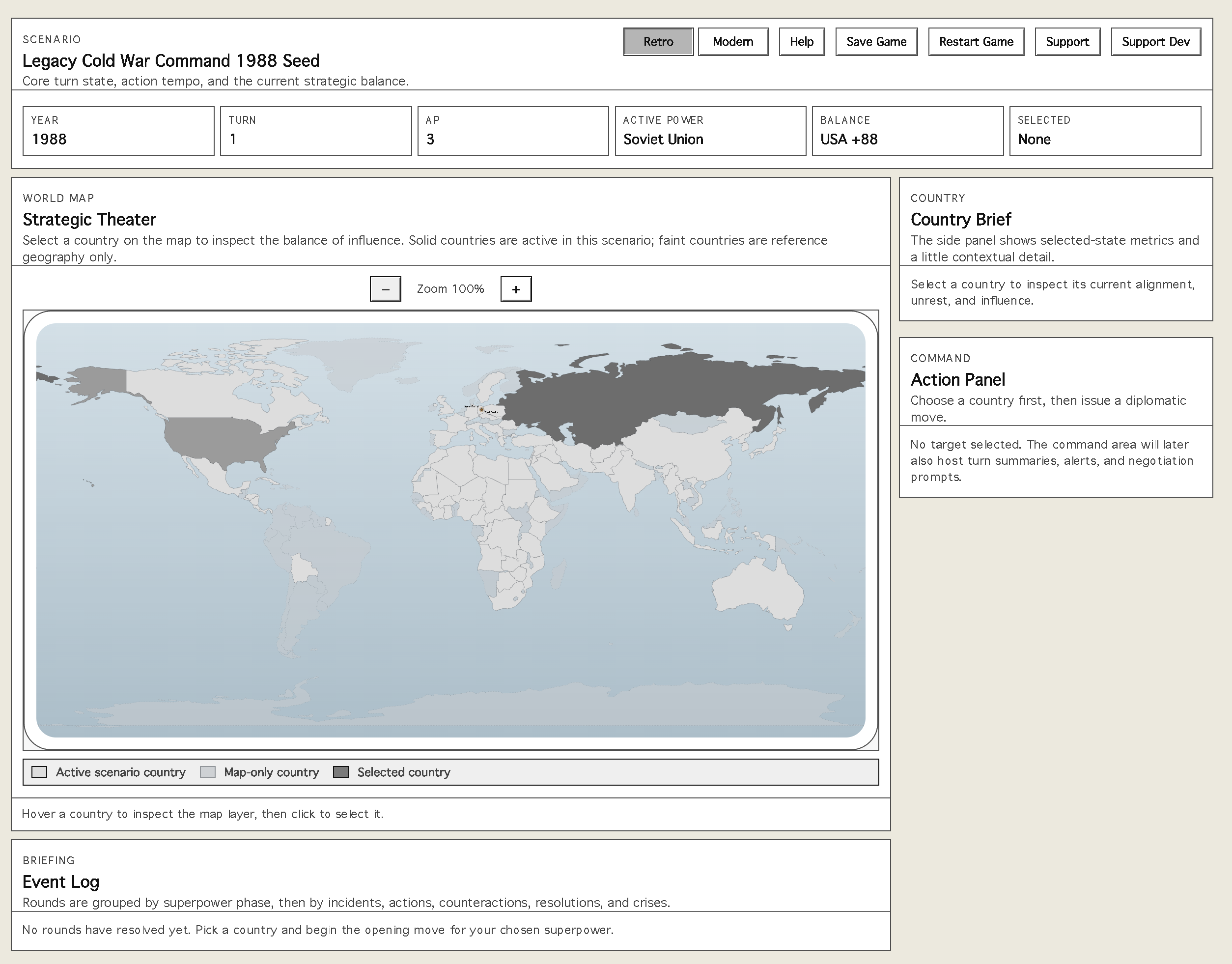Click the 'Hover a country to inspect' hint

tap(202, 814)
